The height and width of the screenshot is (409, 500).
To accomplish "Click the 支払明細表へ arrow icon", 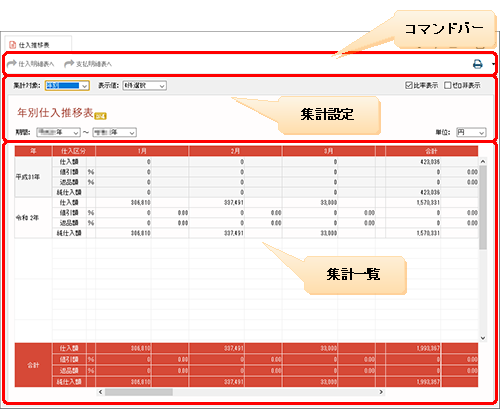I will click(x=69, y=63).
